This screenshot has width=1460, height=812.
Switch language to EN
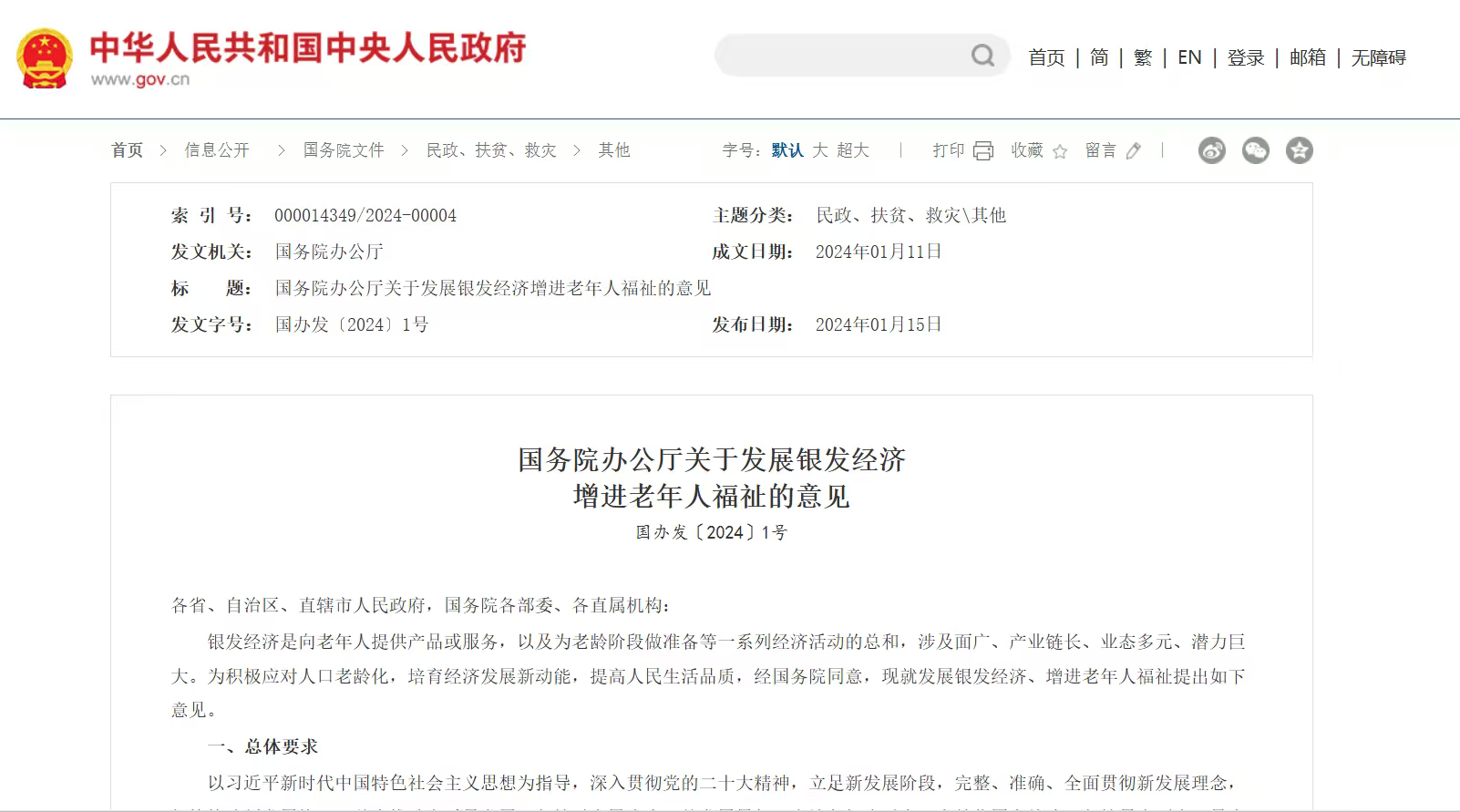pos(1189,57)
